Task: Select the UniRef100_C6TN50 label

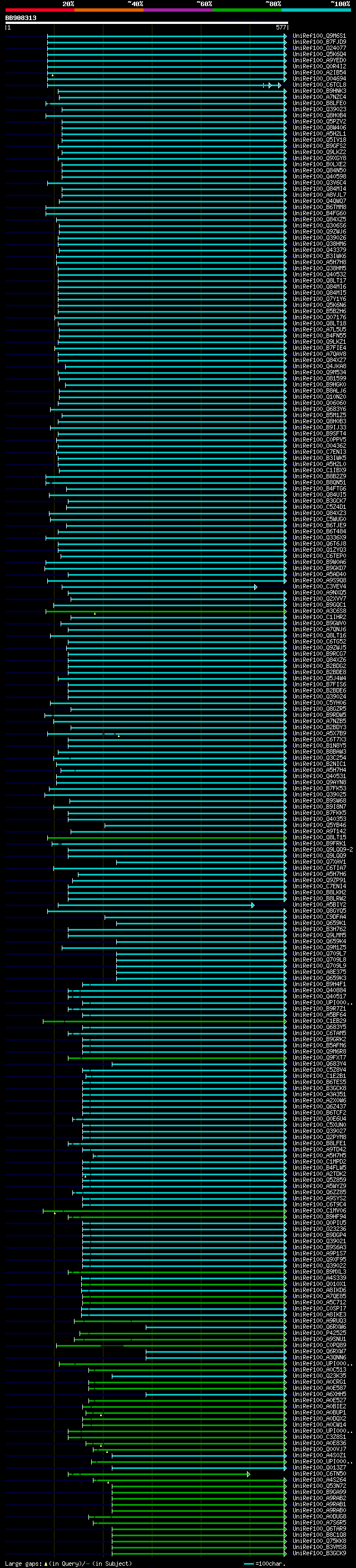Action: pos(319,1474)
